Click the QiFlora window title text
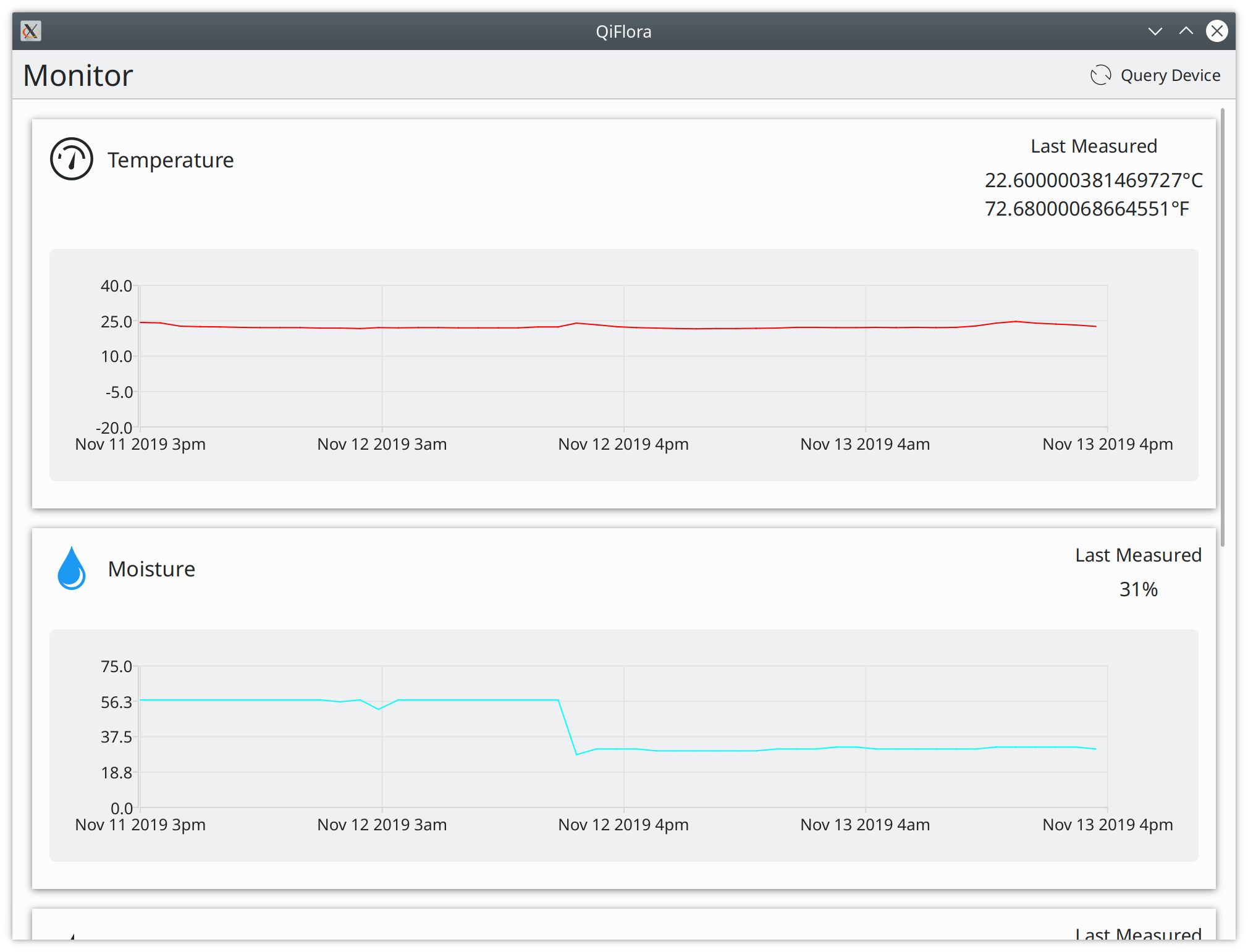 pyautogui.click(x=623, y=32)
